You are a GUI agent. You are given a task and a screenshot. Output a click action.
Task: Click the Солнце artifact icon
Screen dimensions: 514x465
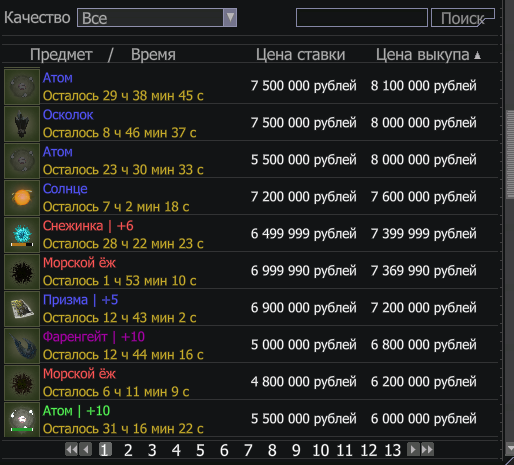[x=22, y=198]
